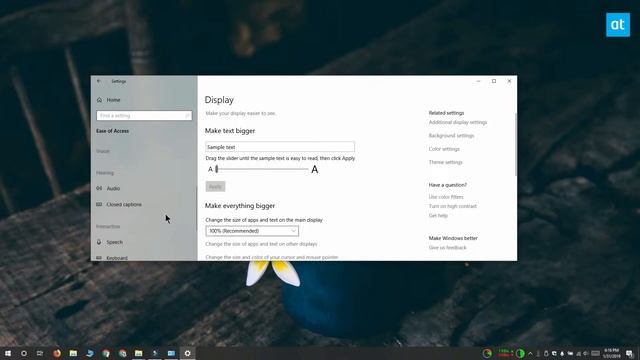Open Color settings link
This screenshot has height=360, width=640.
[x=444, y=149]
